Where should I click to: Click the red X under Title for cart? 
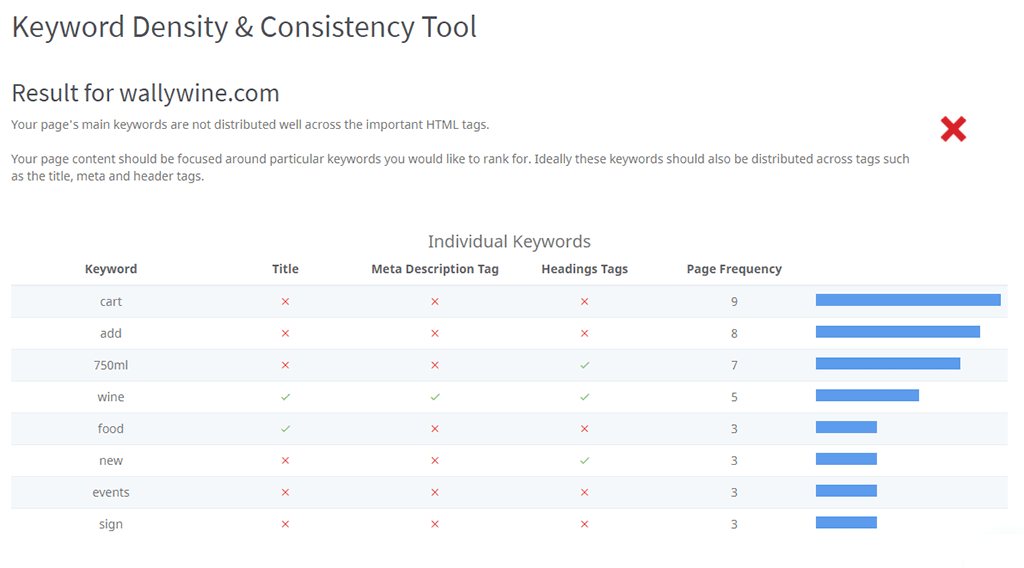[x=285, y=301]
